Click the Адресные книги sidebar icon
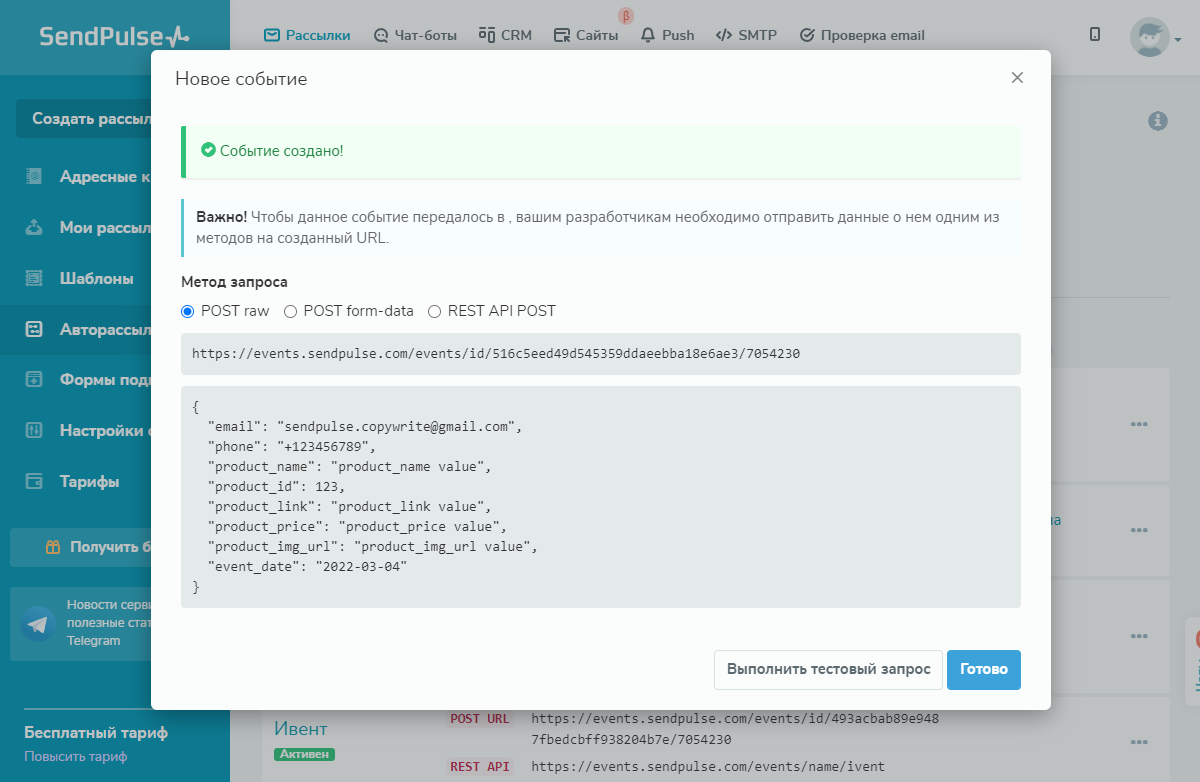Viewport: 1200px width, 782px height. [x=34, y=176]
